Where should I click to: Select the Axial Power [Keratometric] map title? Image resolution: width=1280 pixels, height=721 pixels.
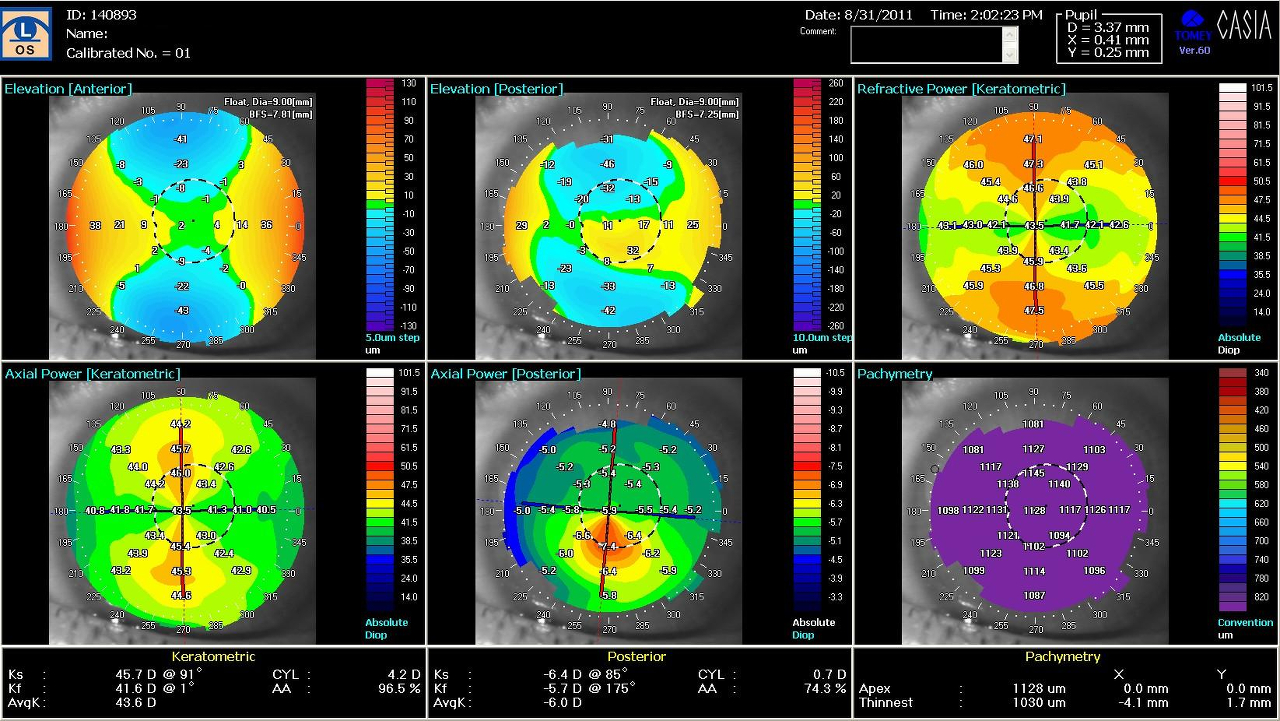click(92, 374)
